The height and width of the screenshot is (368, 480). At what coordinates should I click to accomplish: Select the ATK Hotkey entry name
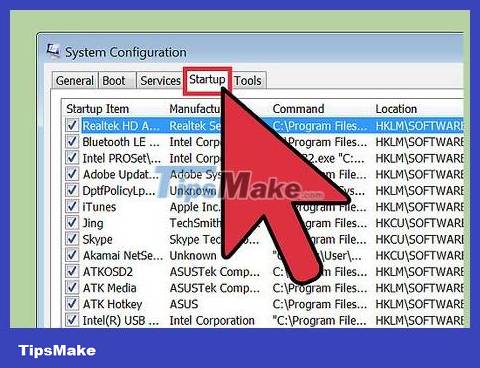tap(112, 304)
